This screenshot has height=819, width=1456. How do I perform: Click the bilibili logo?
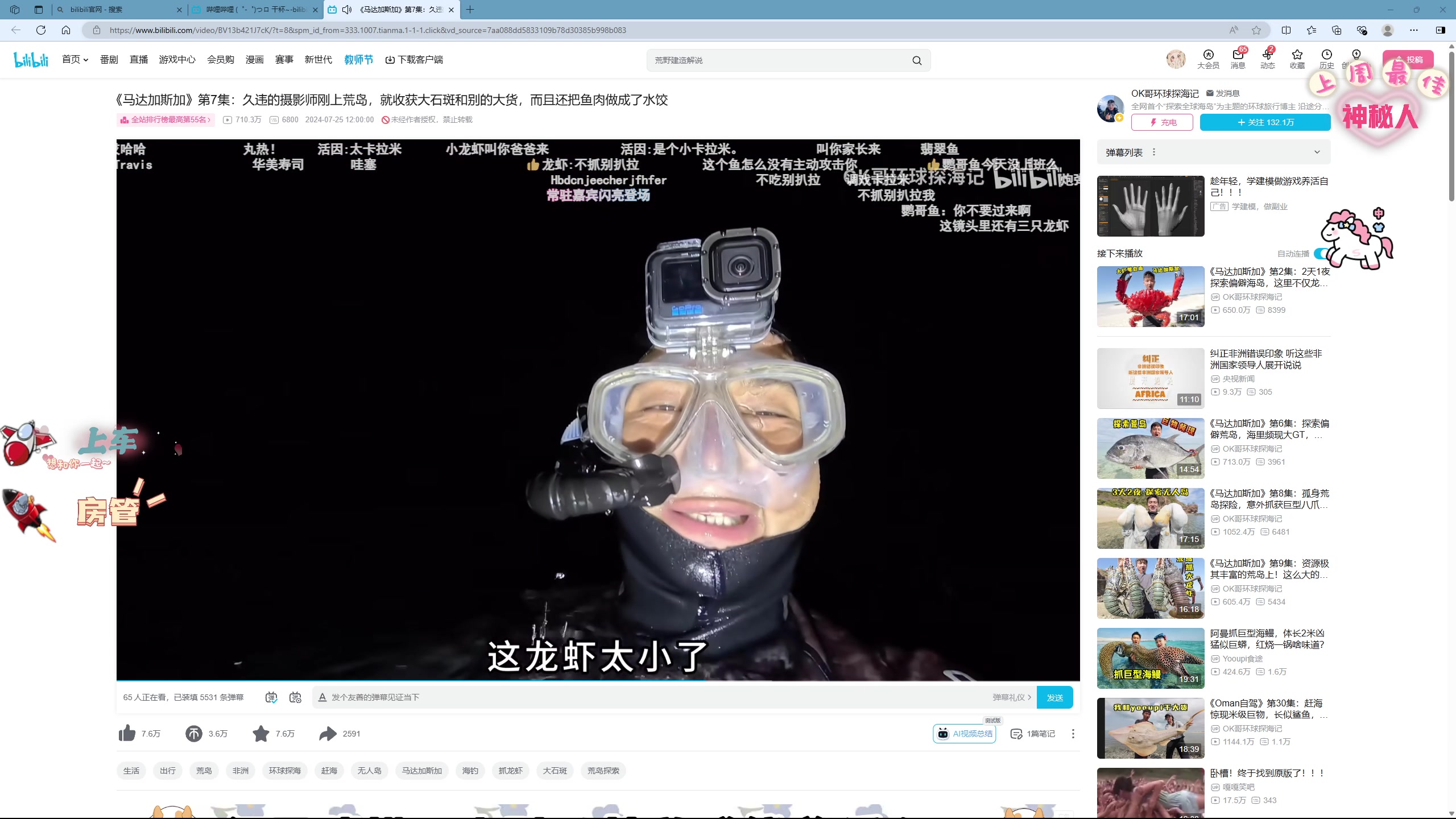point(31,60)
